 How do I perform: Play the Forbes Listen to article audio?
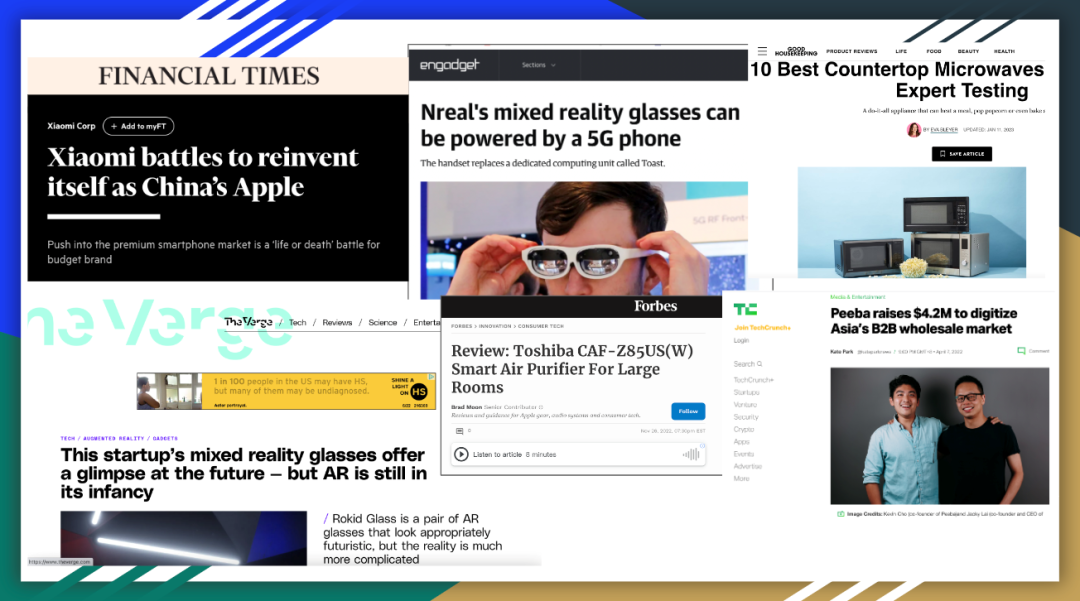(461, 454)
